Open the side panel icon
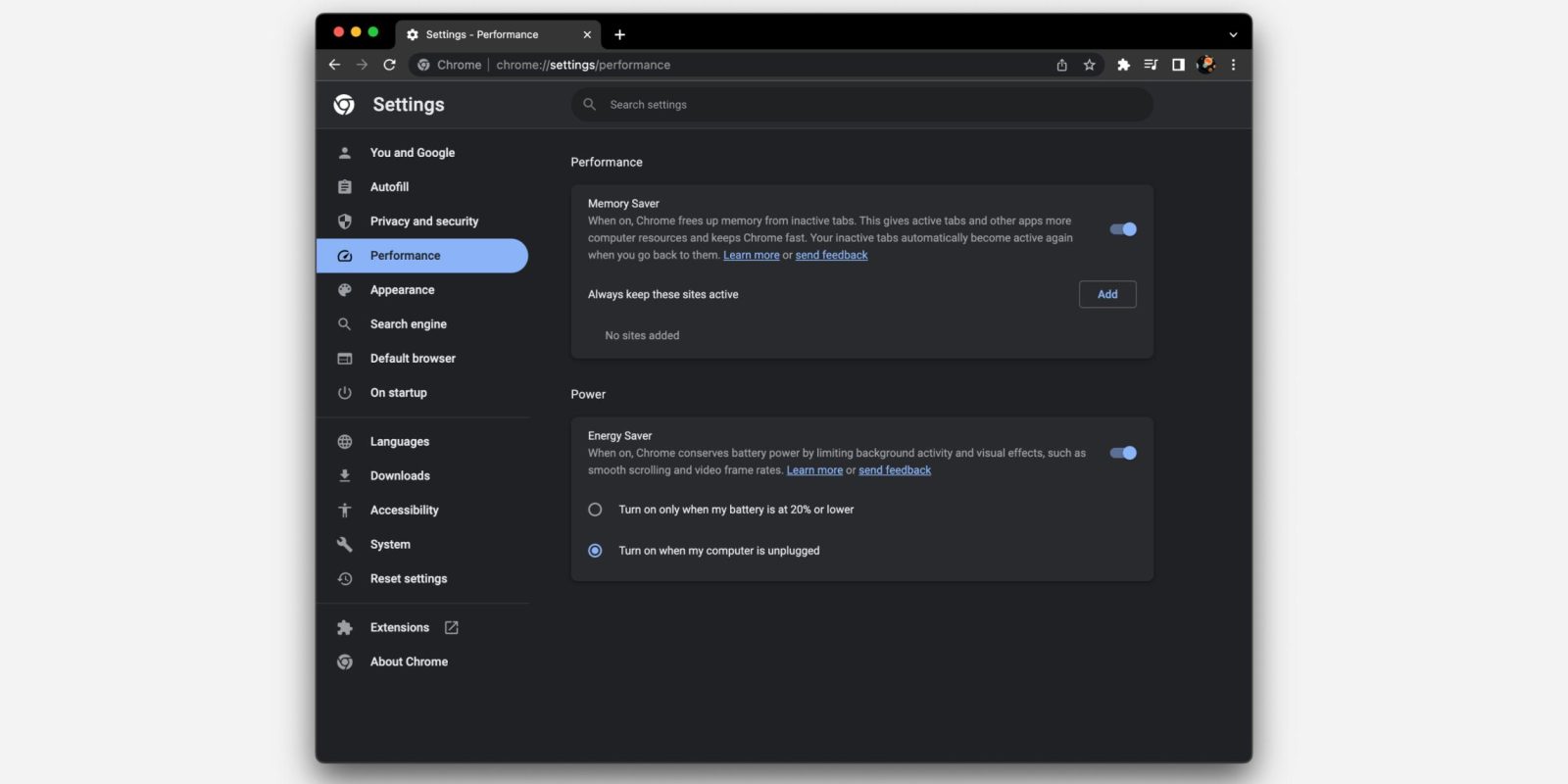The width and height of the screenshot is (1568, 784). pos(1178,65)
